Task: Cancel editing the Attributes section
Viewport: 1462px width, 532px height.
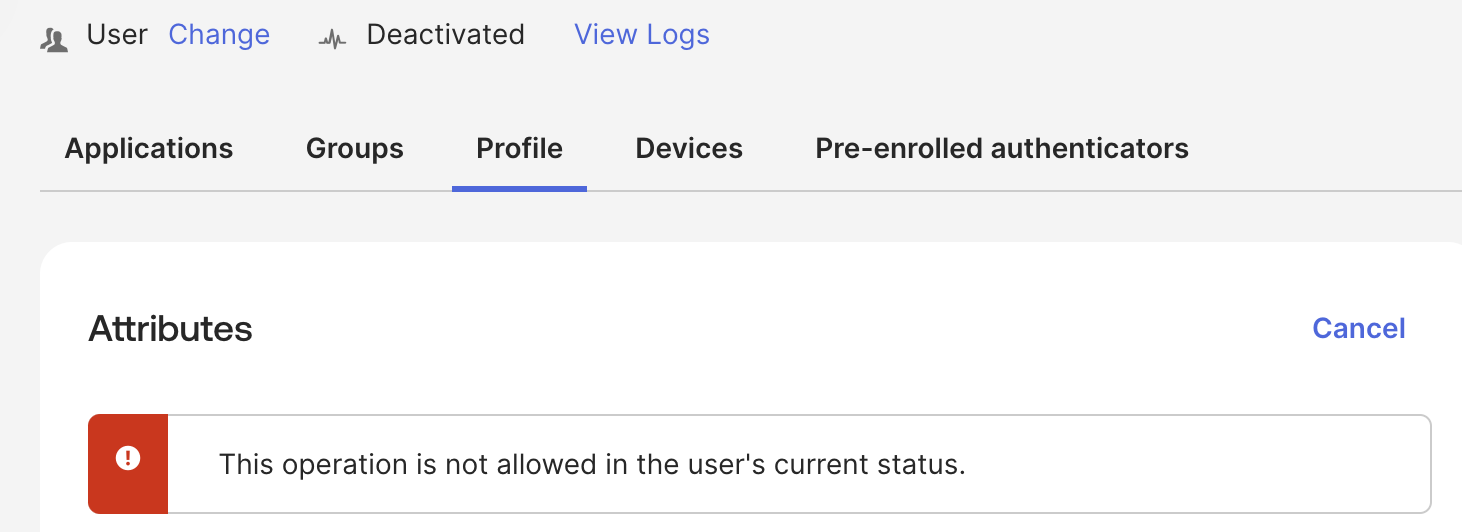Action: [x=1358, y=329]
